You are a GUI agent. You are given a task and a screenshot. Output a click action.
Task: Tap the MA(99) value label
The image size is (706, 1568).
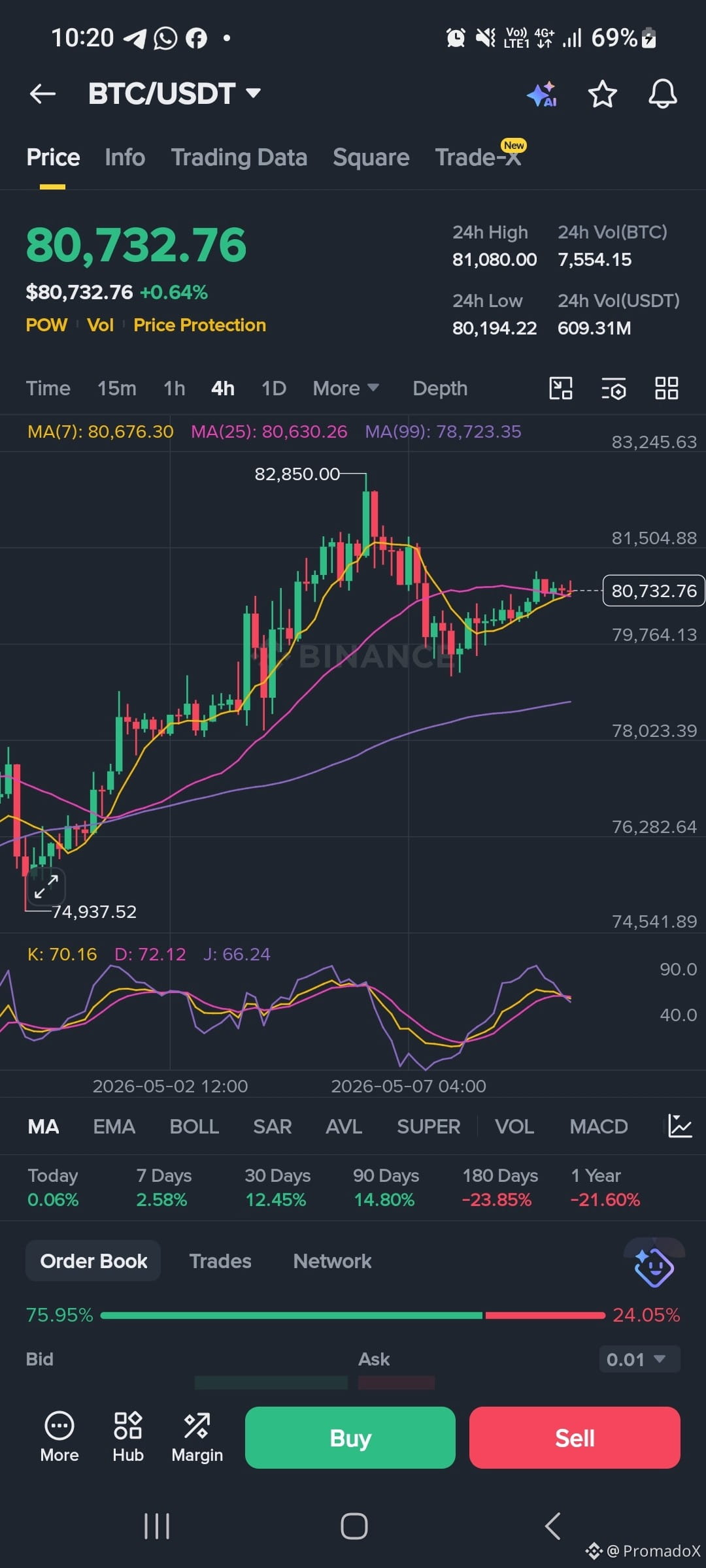point(443,431)
